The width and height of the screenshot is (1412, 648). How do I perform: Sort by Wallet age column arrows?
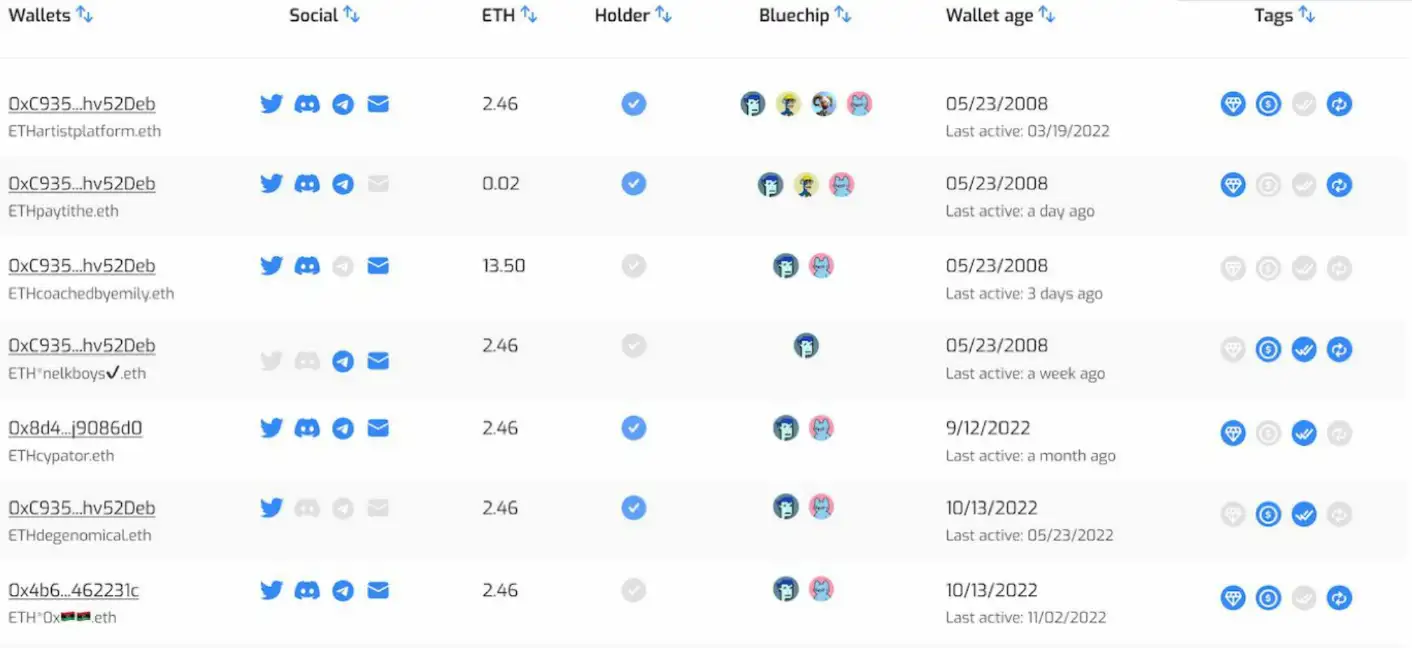click(1046, 15)
